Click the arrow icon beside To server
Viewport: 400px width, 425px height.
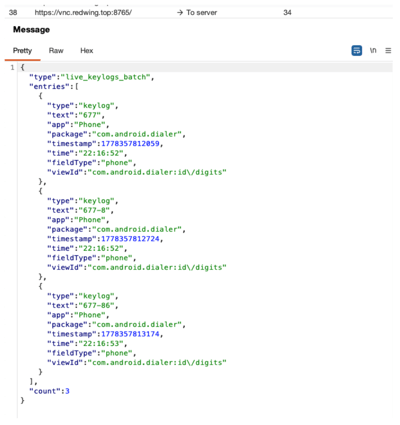[x=180, y=13]
